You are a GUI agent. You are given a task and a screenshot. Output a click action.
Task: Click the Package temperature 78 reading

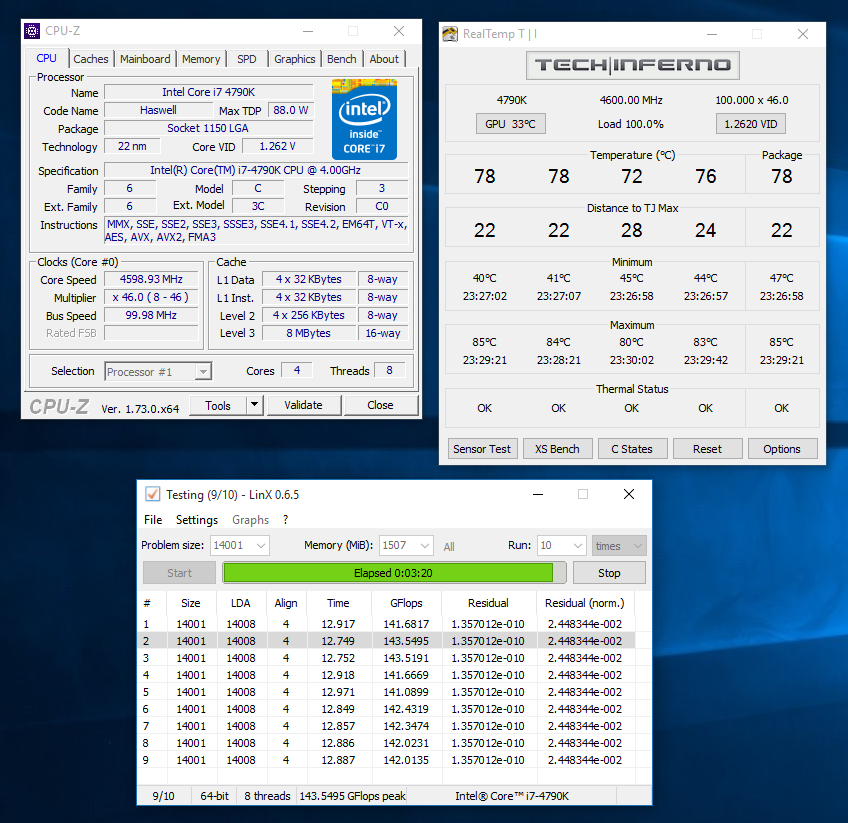[x=781, y=176]
